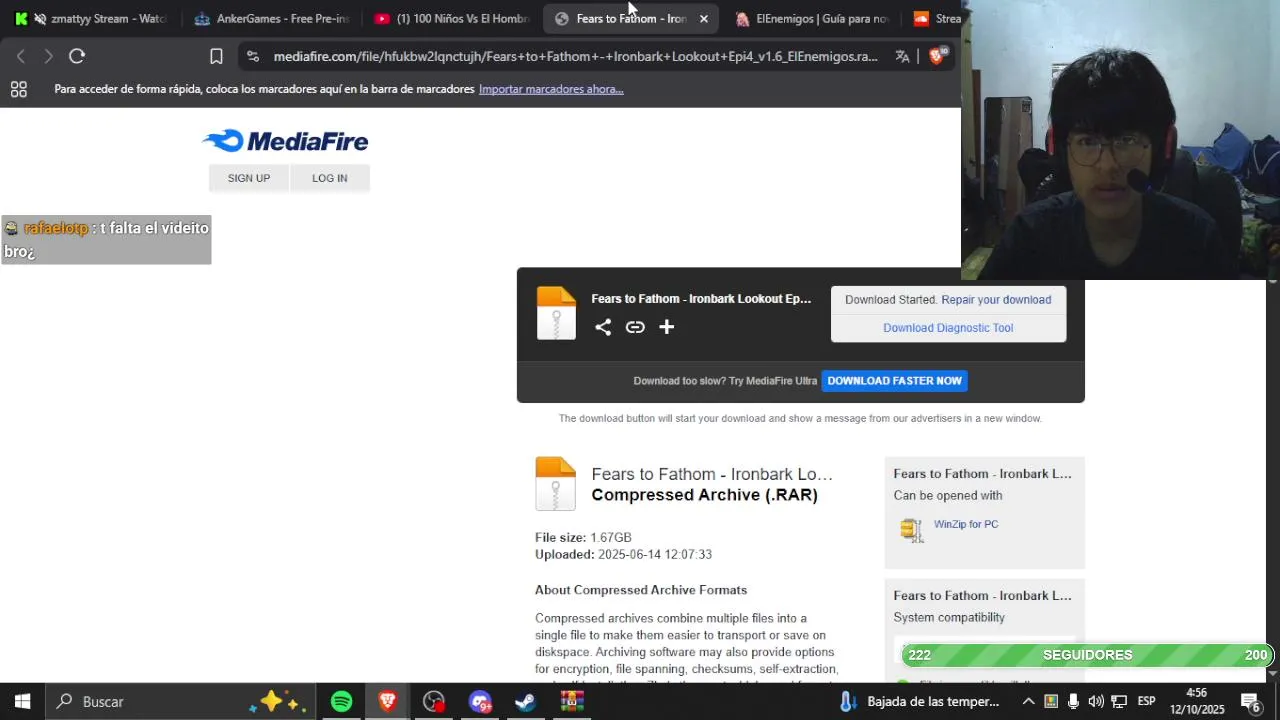Click the Buscar taskbar search box
Image resolution: width=1280 pixels, height=720 pixels.
point(180,701)
